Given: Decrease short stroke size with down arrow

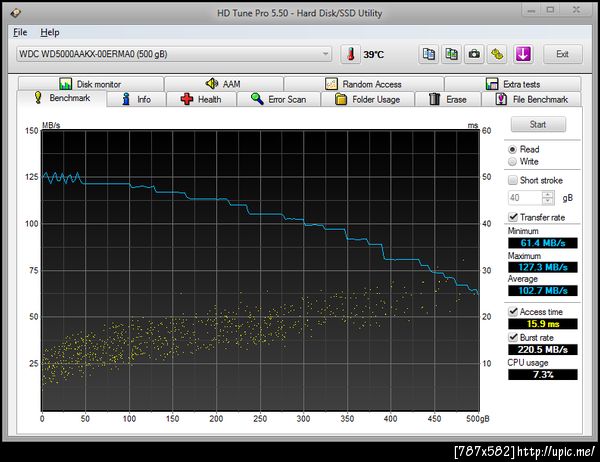Looking at the screenshot, I should (548, 201).
